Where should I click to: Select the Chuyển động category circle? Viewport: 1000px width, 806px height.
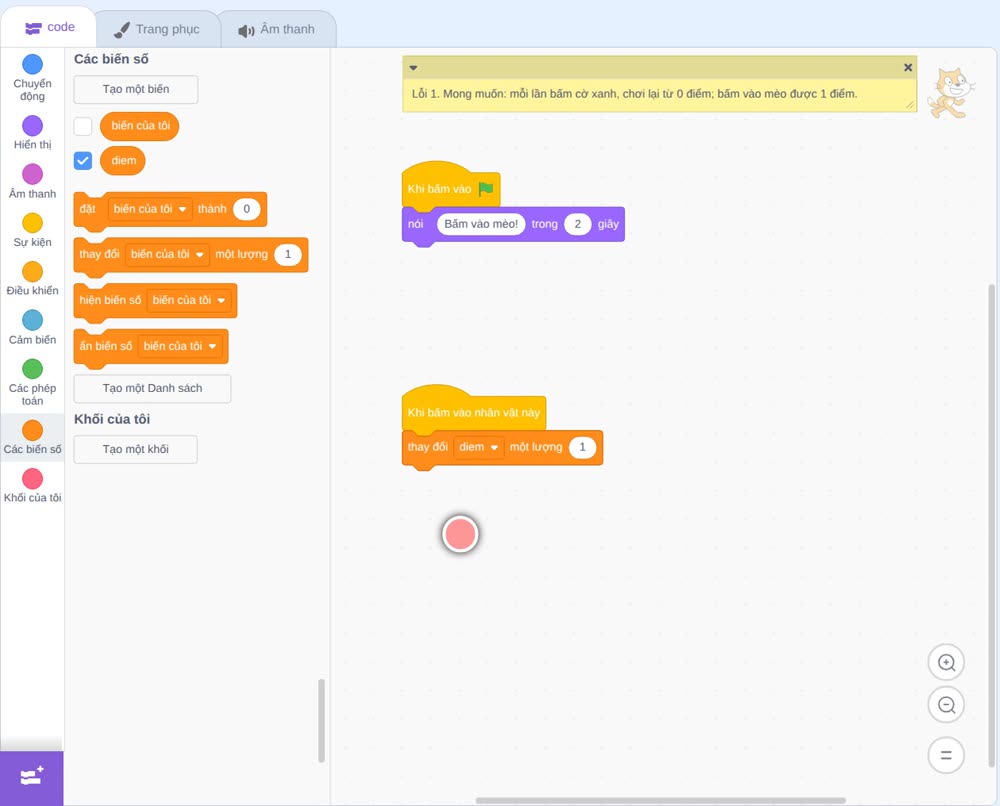pos(33,64)
